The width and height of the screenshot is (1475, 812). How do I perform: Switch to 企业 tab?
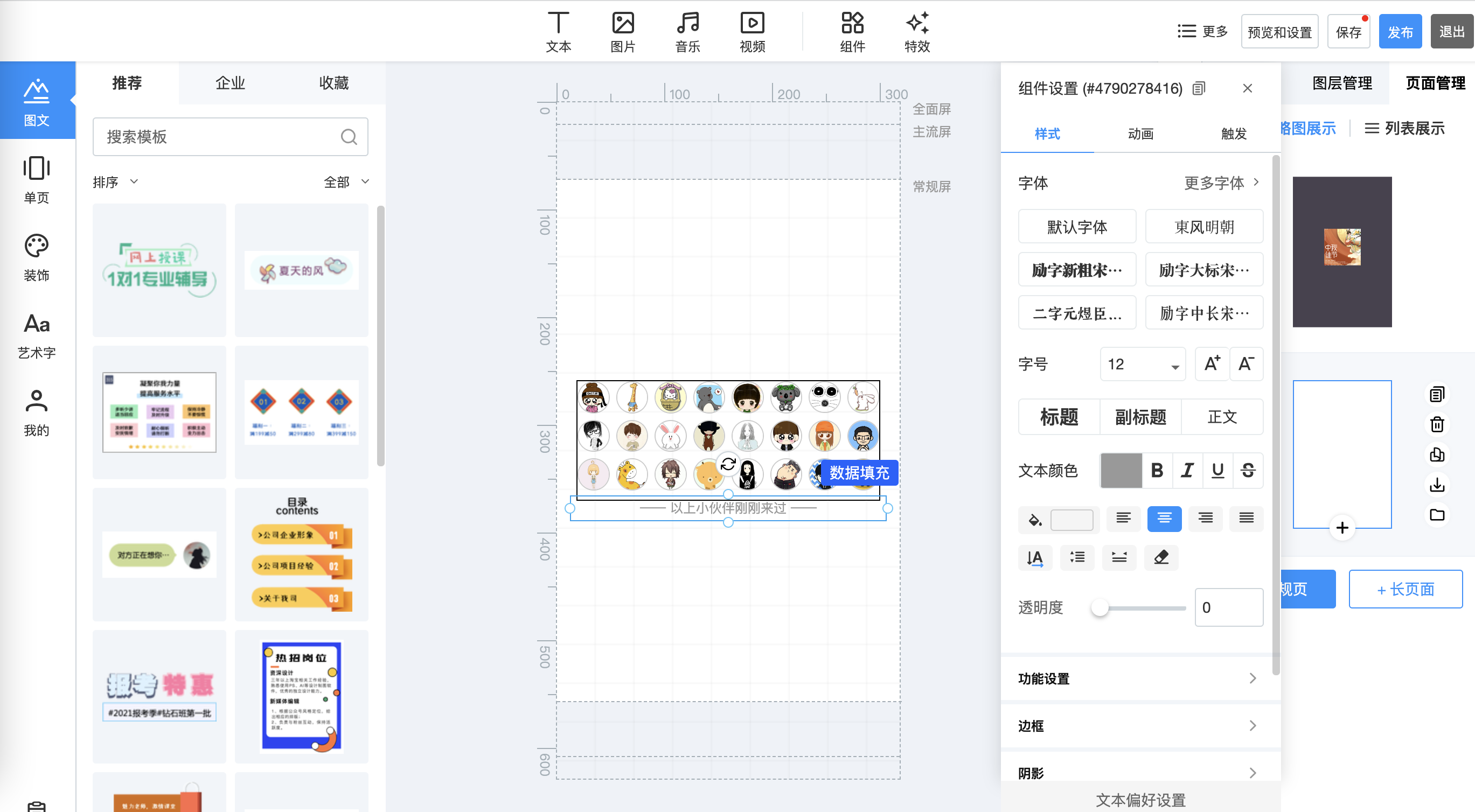(x=230, y=83)
